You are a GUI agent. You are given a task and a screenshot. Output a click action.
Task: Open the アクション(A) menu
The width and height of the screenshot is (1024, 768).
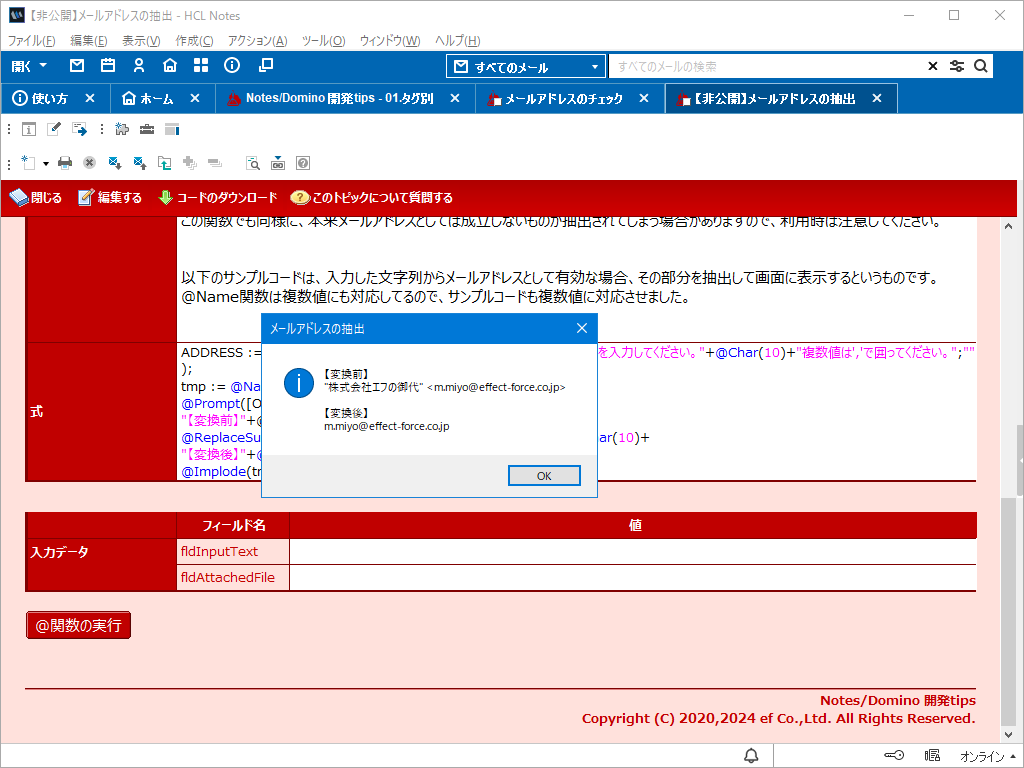[x=257, y=41]
